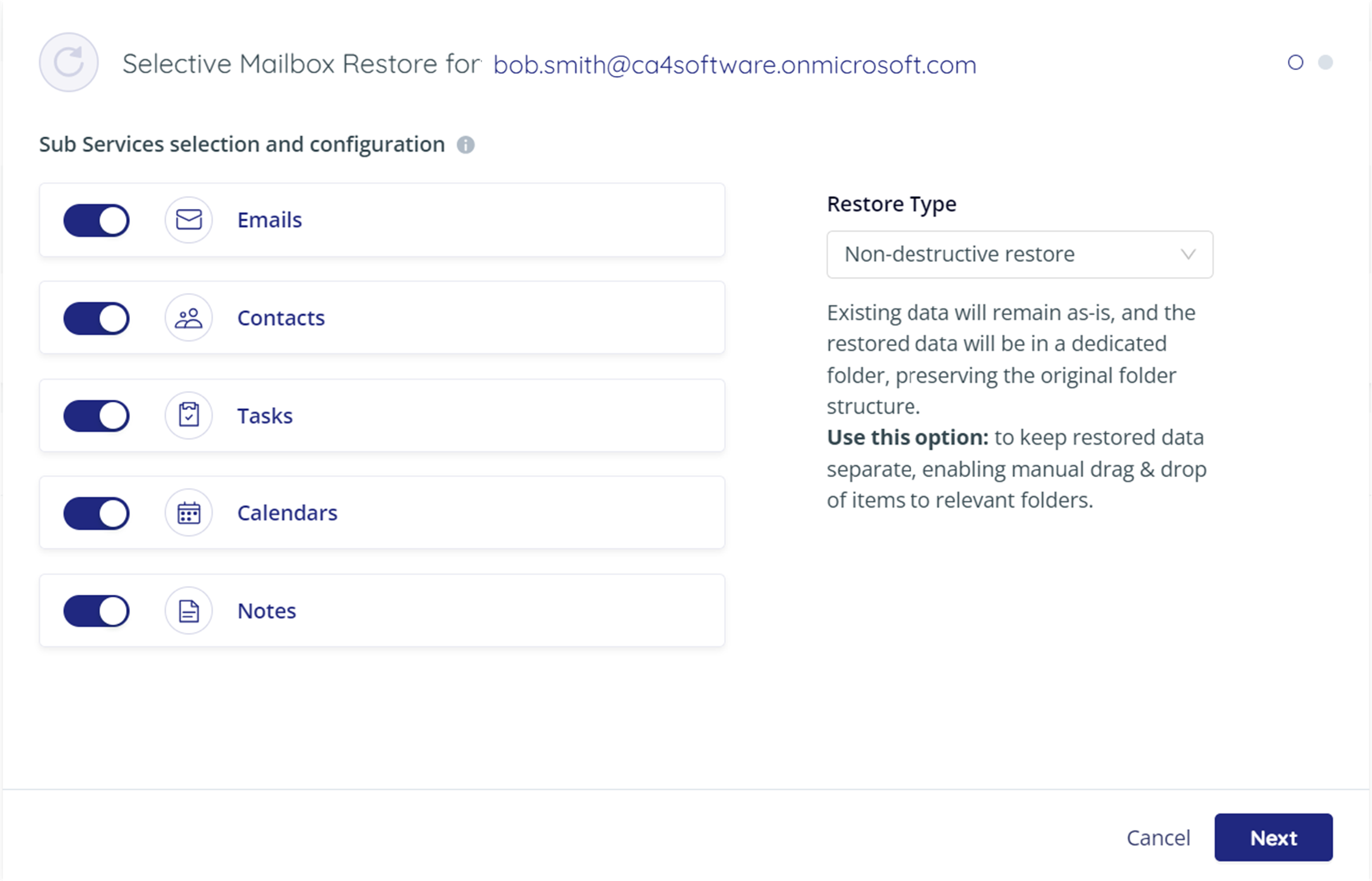Disable the Emails sub service toggle
1372x881 pixels.
[96, 220]
